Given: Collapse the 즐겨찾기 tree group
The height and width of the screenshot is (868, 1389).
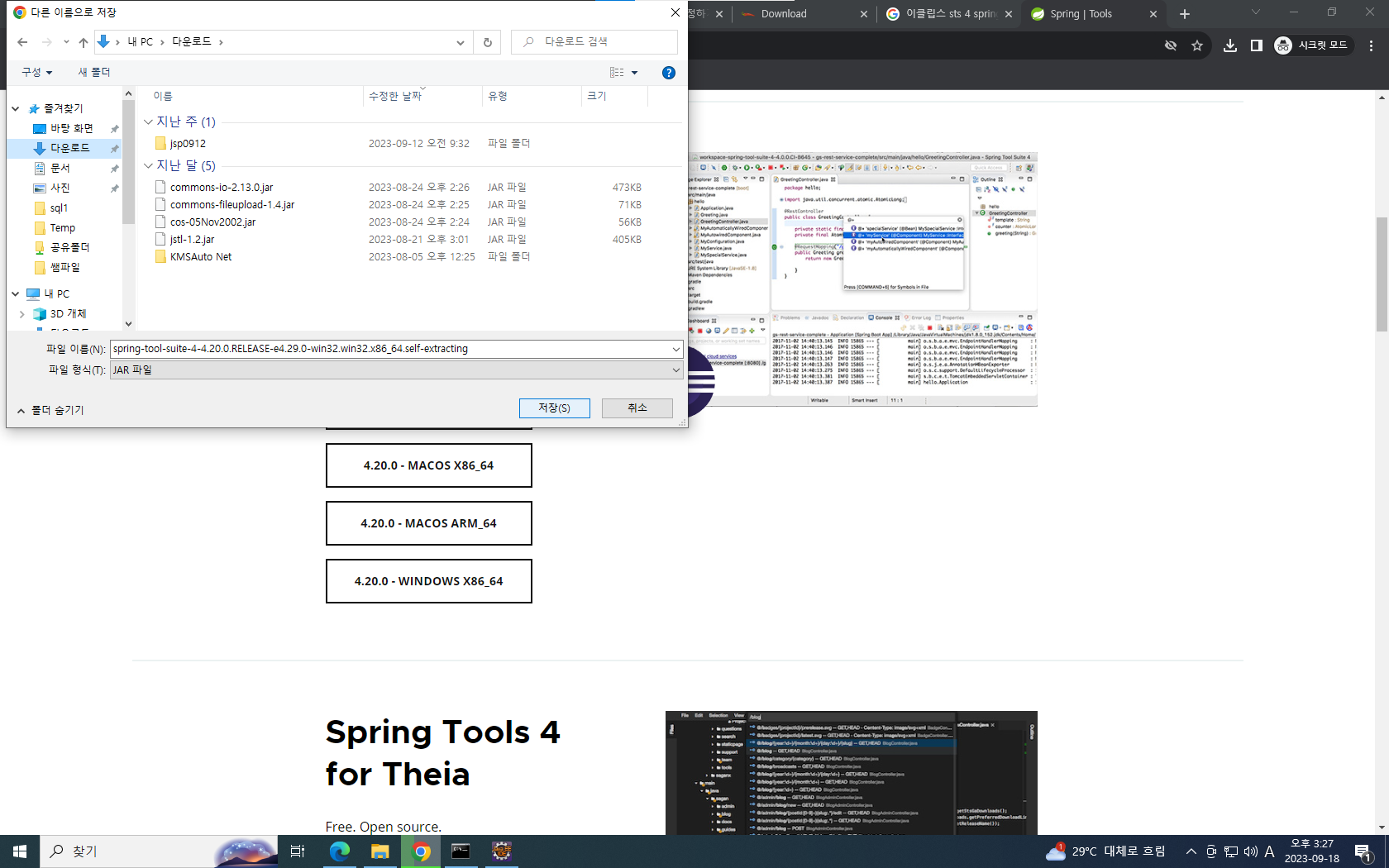Looking at the screenshot, I should tap(16, 108).
